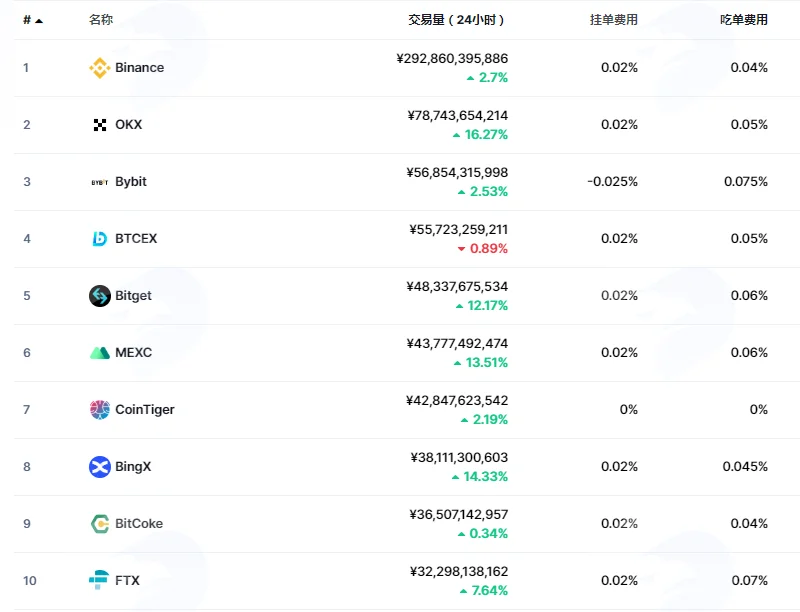Sort by the 名称 column header
The height and width of the screenshot is (612, 800).
pyautogui.click(x=101, y=20)
